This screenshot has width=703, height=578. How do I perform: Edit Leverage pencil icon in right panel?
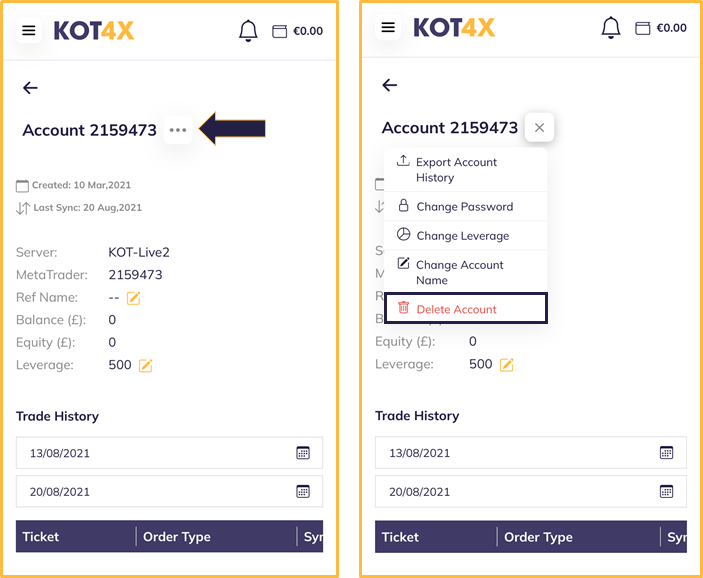tap(507, 365)
